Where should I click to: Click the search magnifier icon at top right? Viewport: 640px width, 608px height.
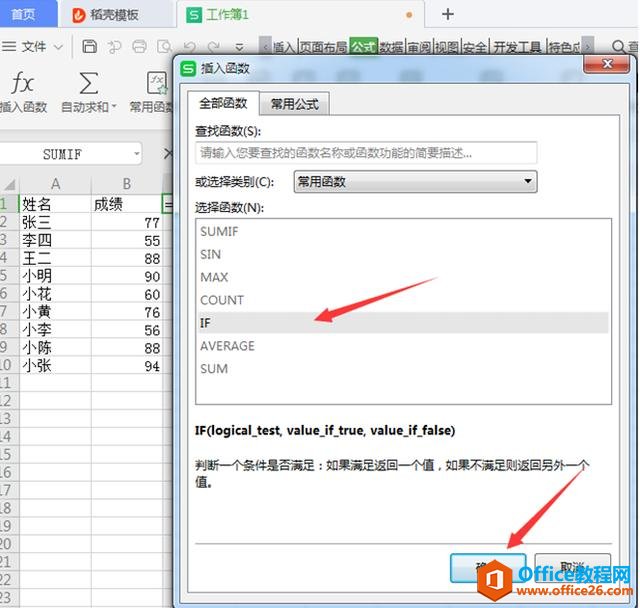(618, 47)
